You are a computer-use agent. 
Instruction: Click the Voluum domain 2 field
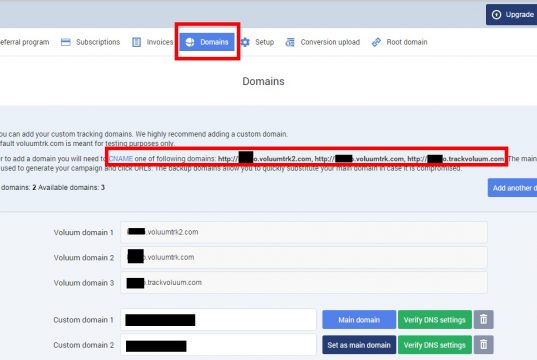click(x=304, y=257)
